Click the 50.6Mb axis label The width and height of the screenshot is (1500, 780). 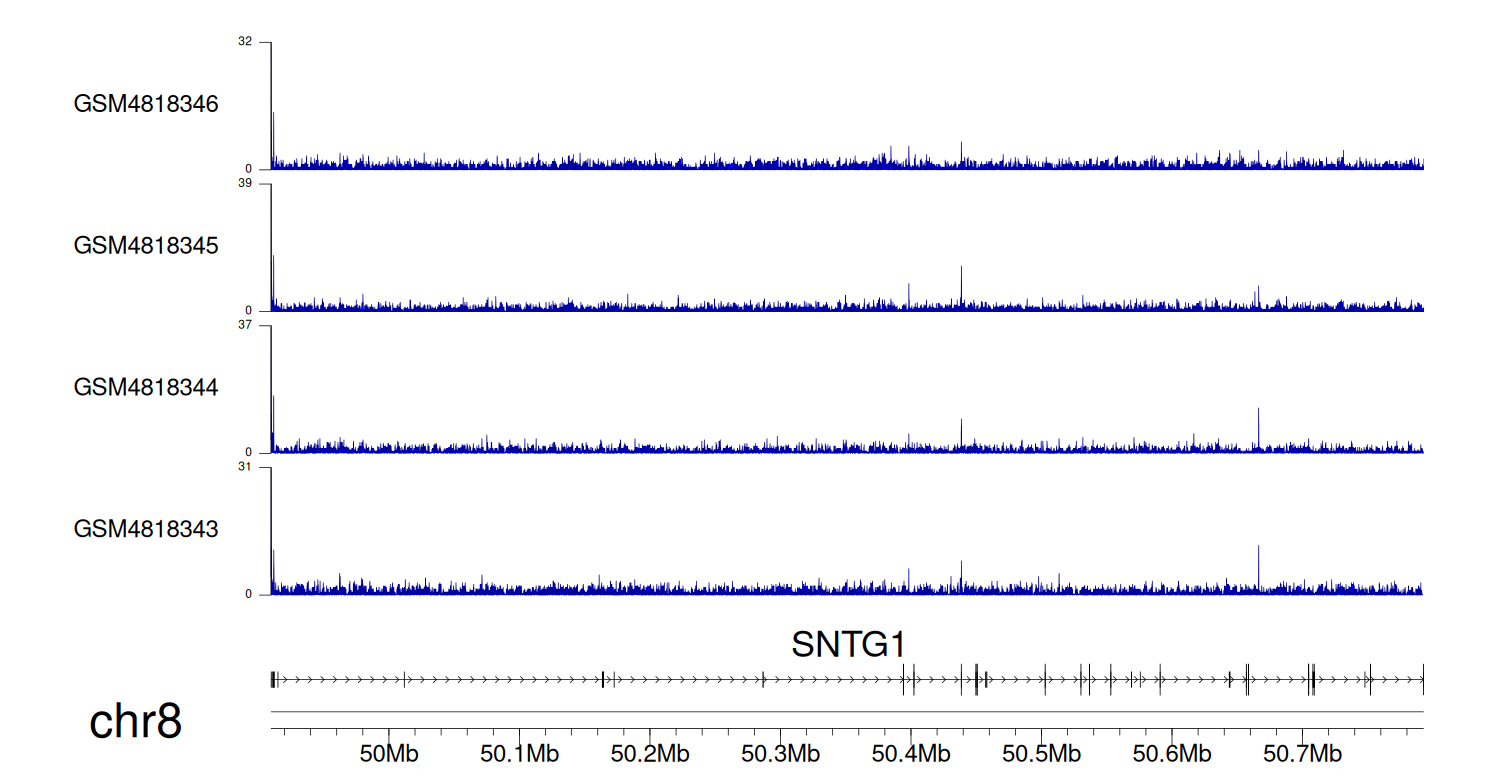[x=1171, y=752]
